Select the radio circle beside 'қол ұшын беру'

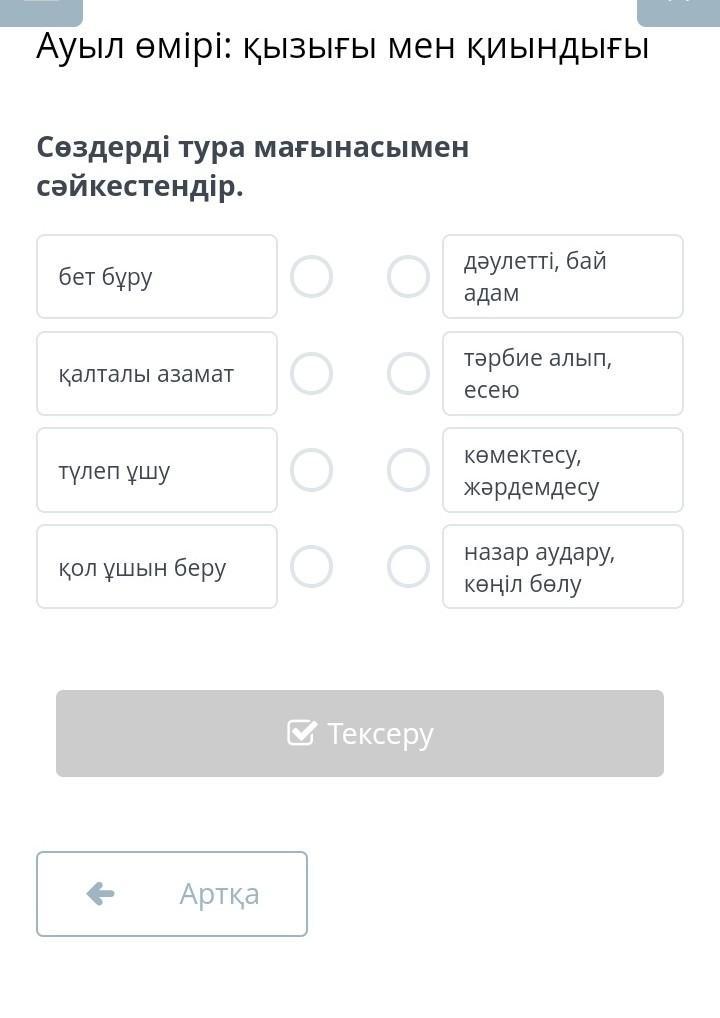[311, 567]
